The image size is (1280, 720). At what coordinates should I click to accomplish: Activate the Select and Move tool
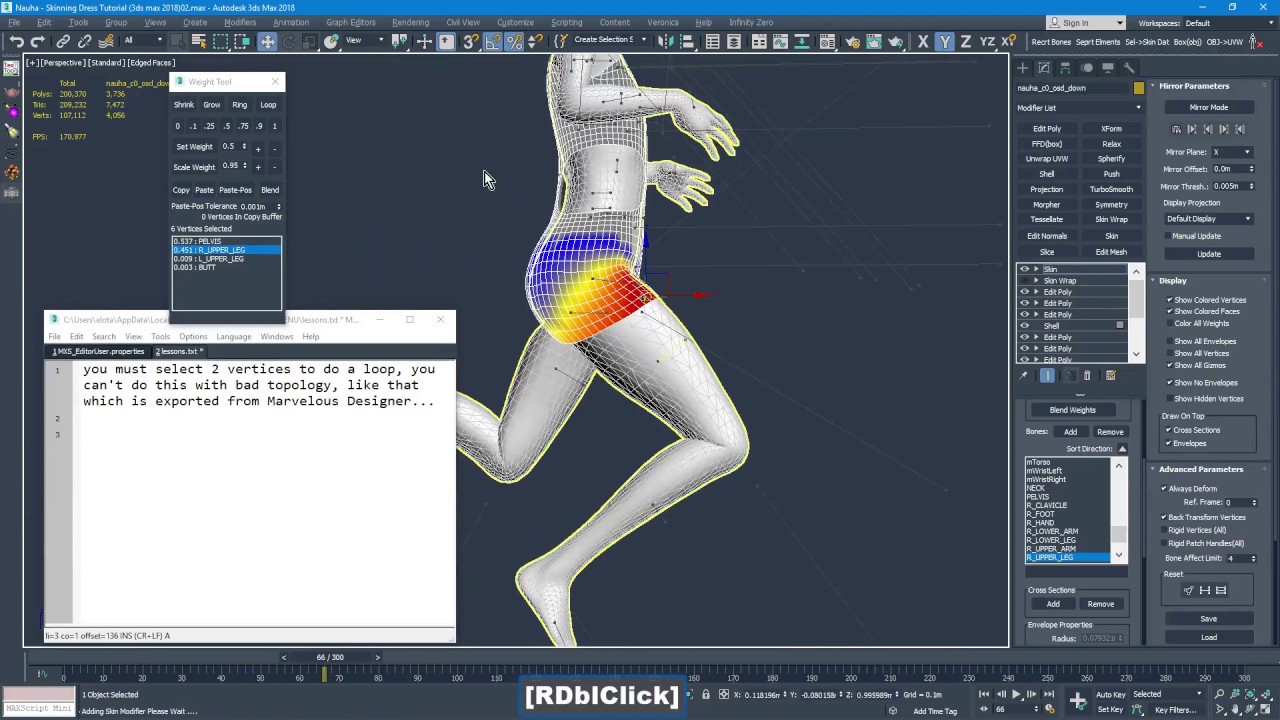pos(267,41)
